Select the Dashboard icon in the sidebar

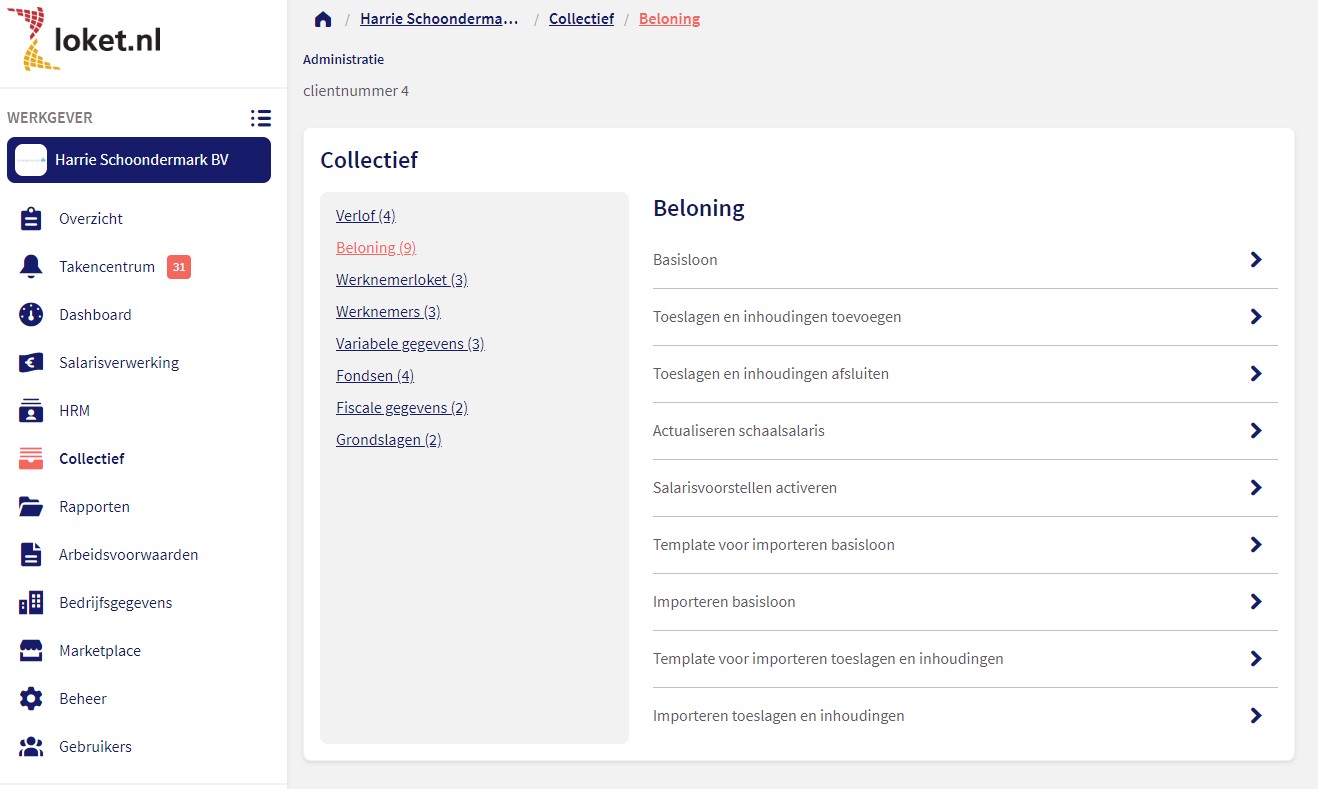point(29,314)
